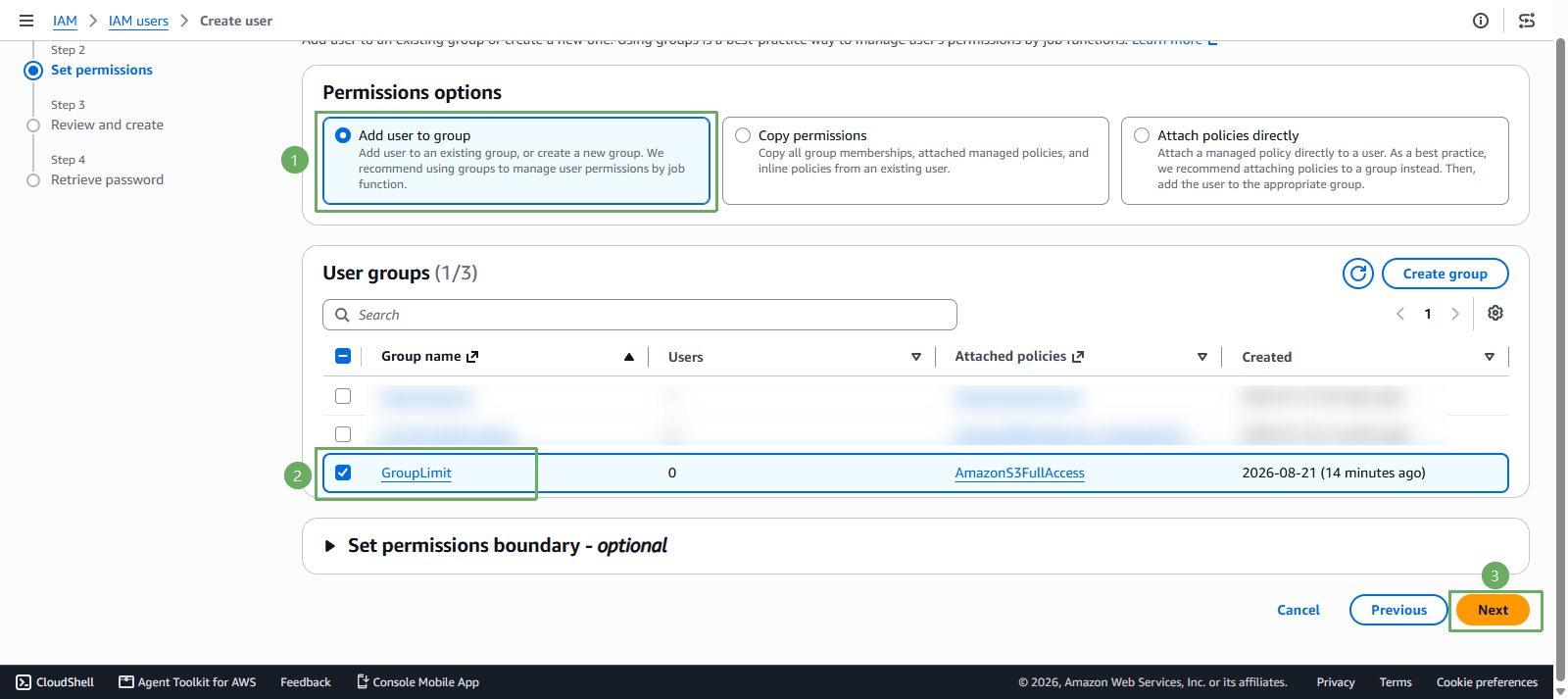
Task: Jump to Review and create step
Action: point(107,125)
